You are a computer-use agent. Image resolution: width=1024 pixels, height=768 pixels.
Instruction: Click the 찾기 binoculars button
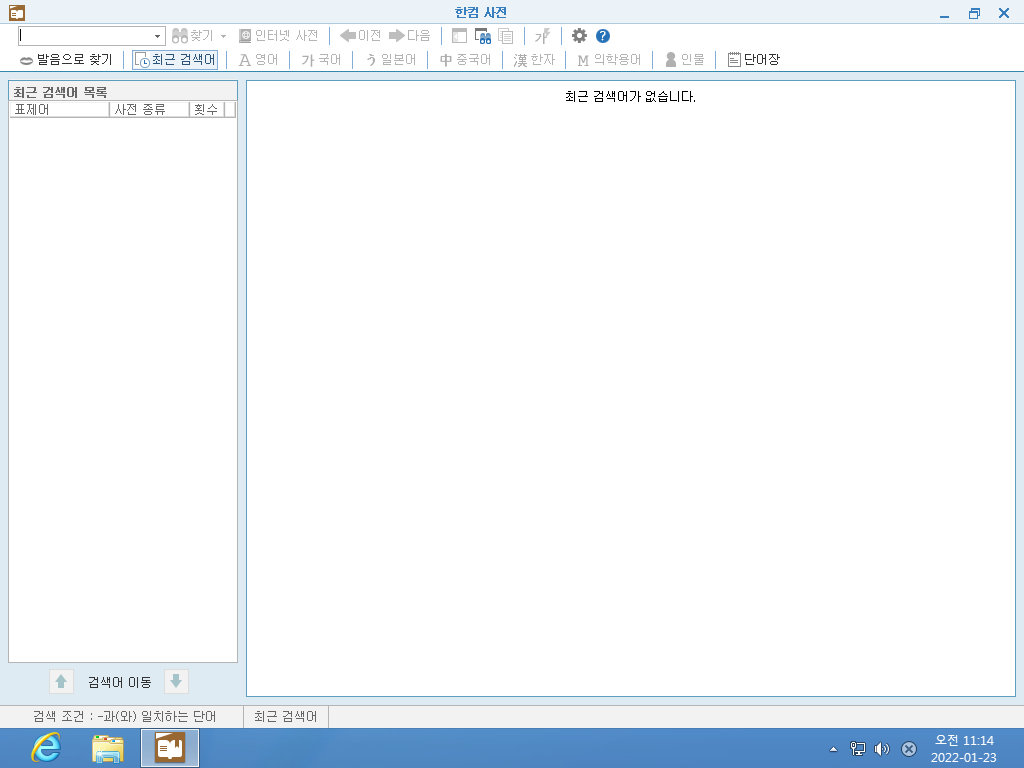pos(193,35)
